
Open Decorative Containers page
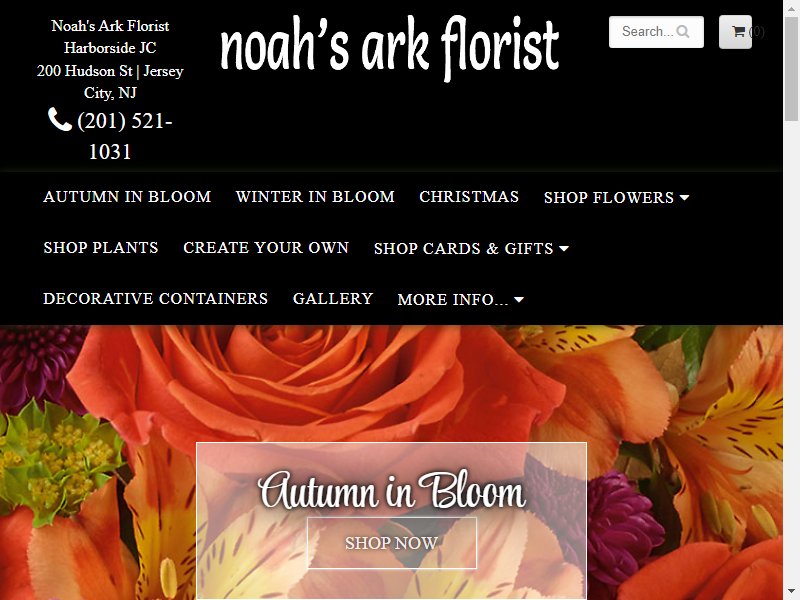(156, 299)
